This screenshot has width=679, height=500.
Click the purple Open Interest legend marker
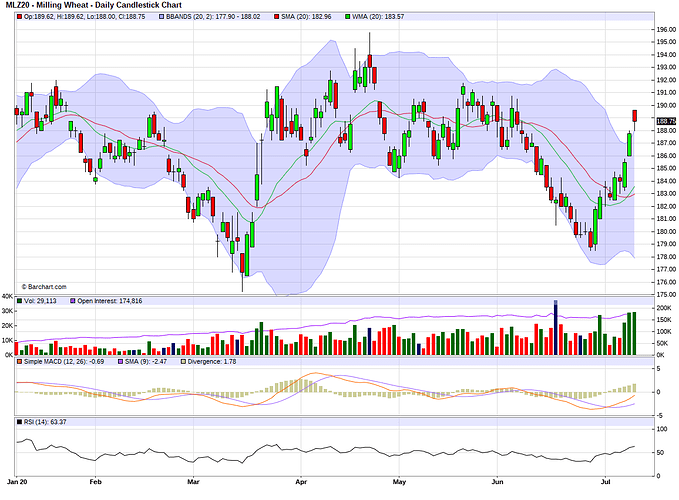[72, 300]
